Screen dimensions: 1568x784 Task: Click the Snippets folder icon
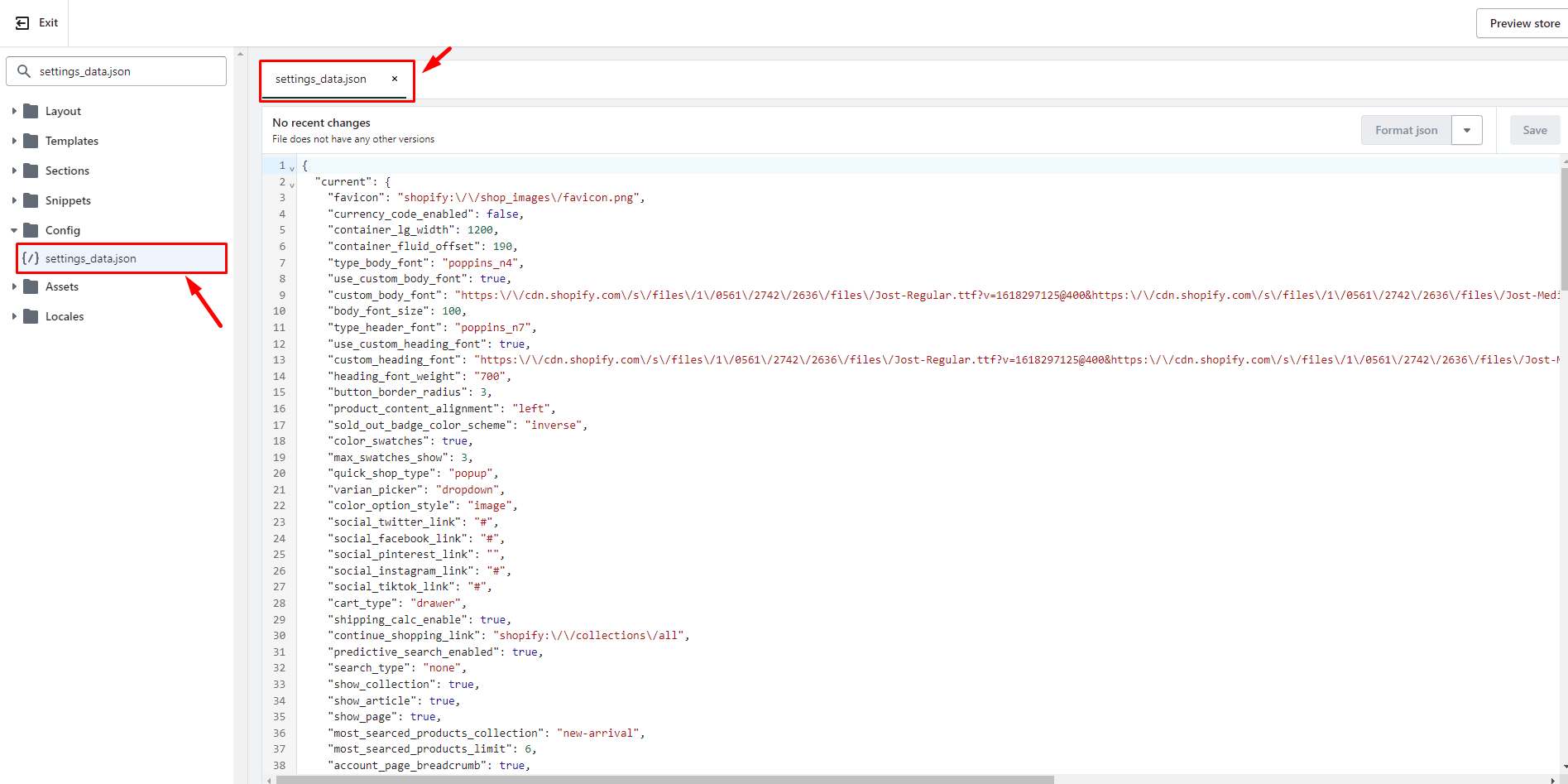coord(31,200)
